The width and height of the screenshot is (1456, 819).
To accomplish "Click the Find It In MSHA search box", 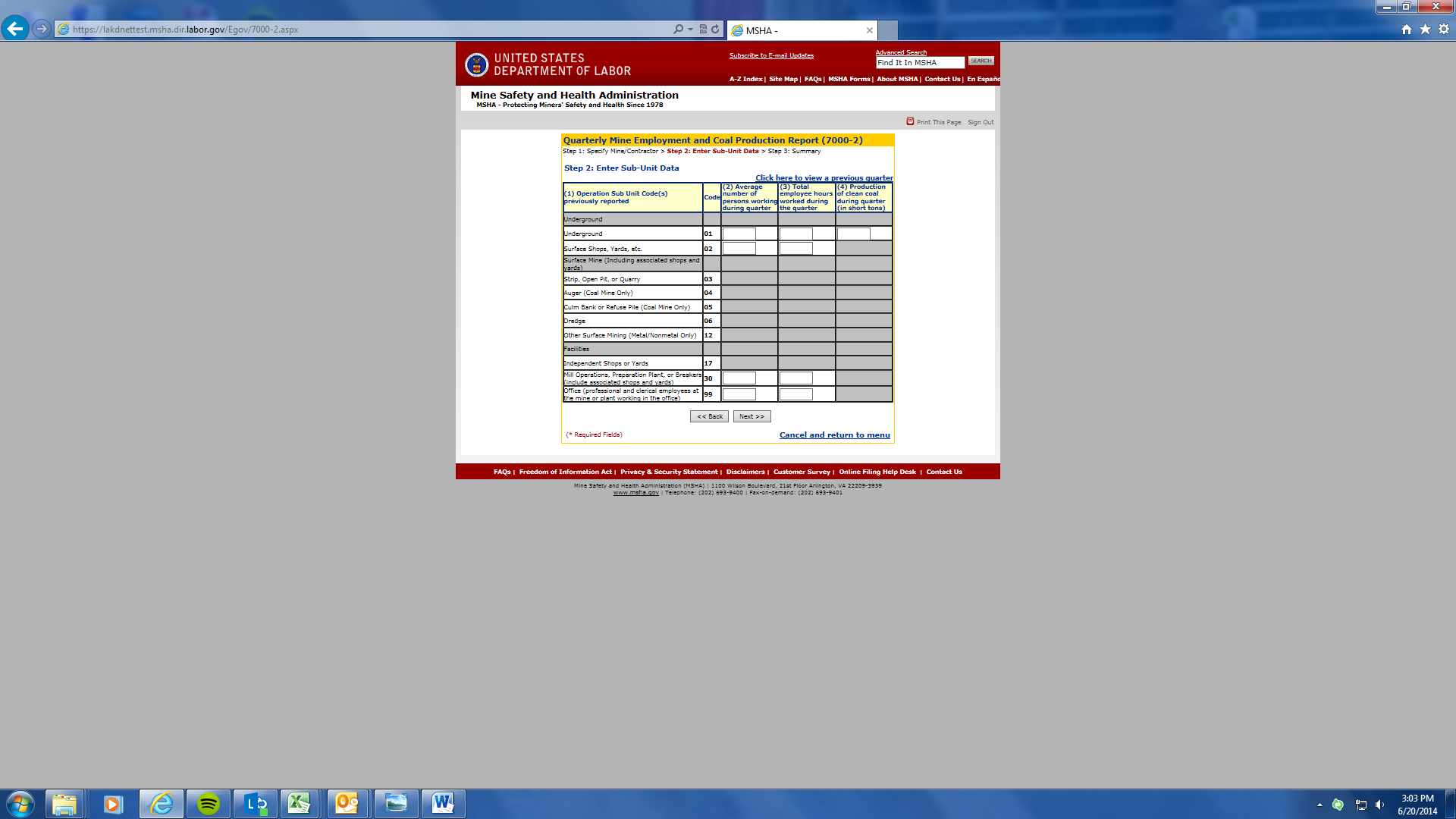I will coord(919,63).
